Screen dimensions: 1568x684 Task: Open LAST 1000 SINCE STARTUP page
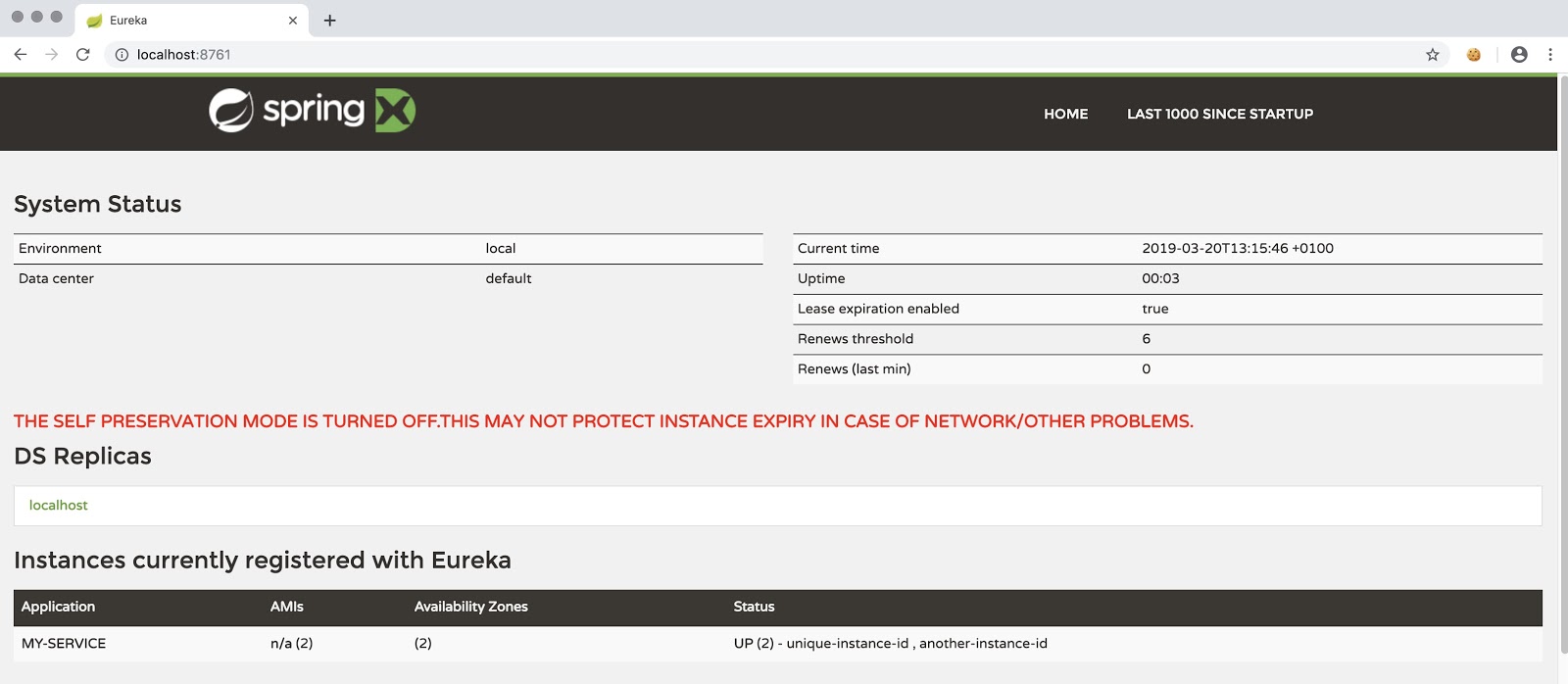pos(1220,114)
